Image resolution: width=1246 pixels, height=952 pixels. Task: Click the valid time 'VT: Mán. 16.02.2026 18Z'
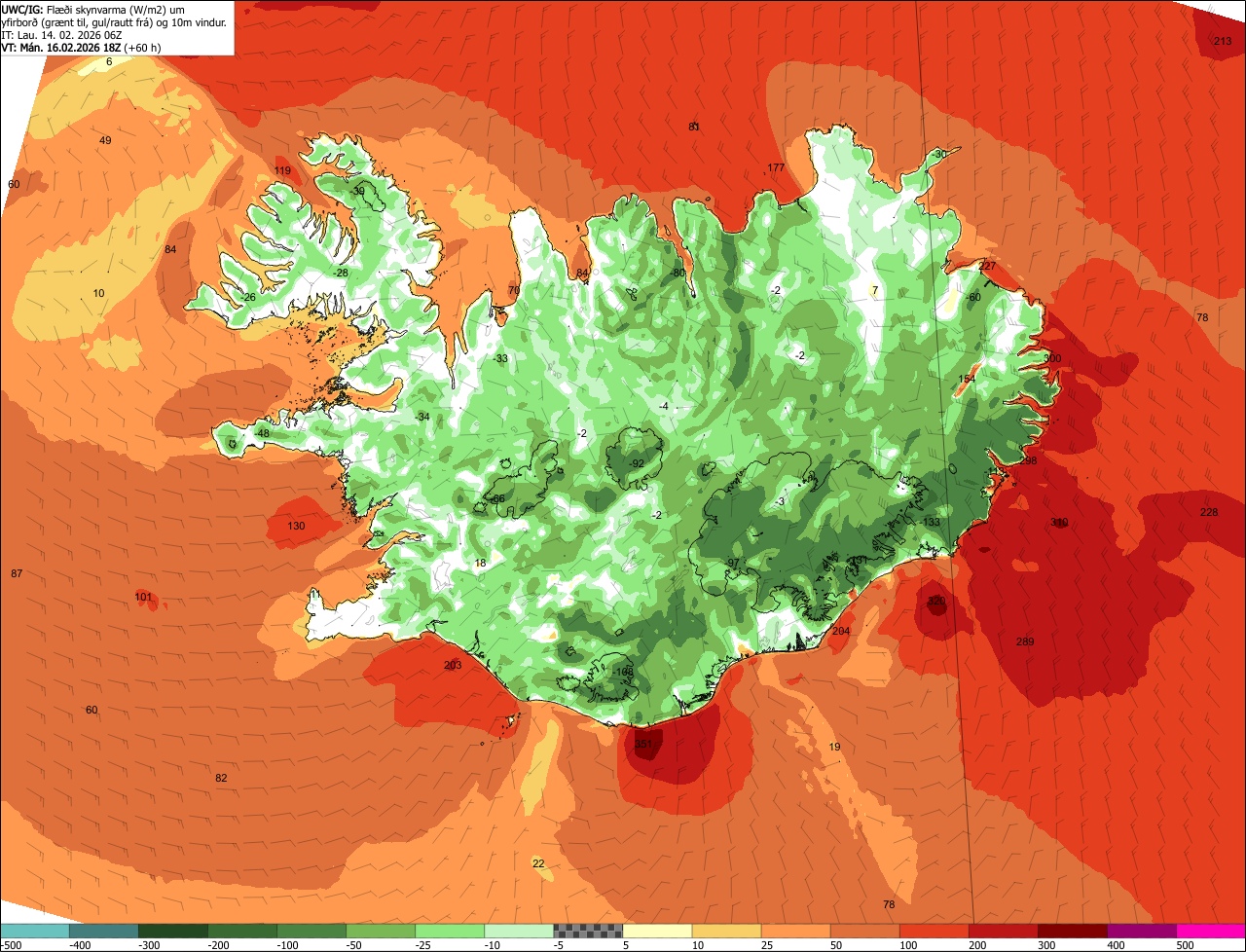[x=60, y=47]
